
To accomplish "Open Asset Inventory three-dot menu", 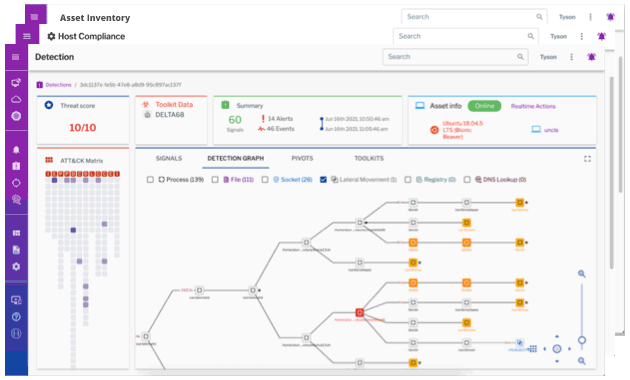I will point(590,17).
